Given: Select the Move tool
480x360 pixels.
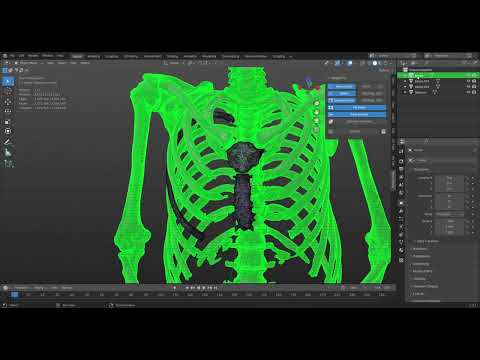Looking at the screenshot, I should click(x=8, y=101).
